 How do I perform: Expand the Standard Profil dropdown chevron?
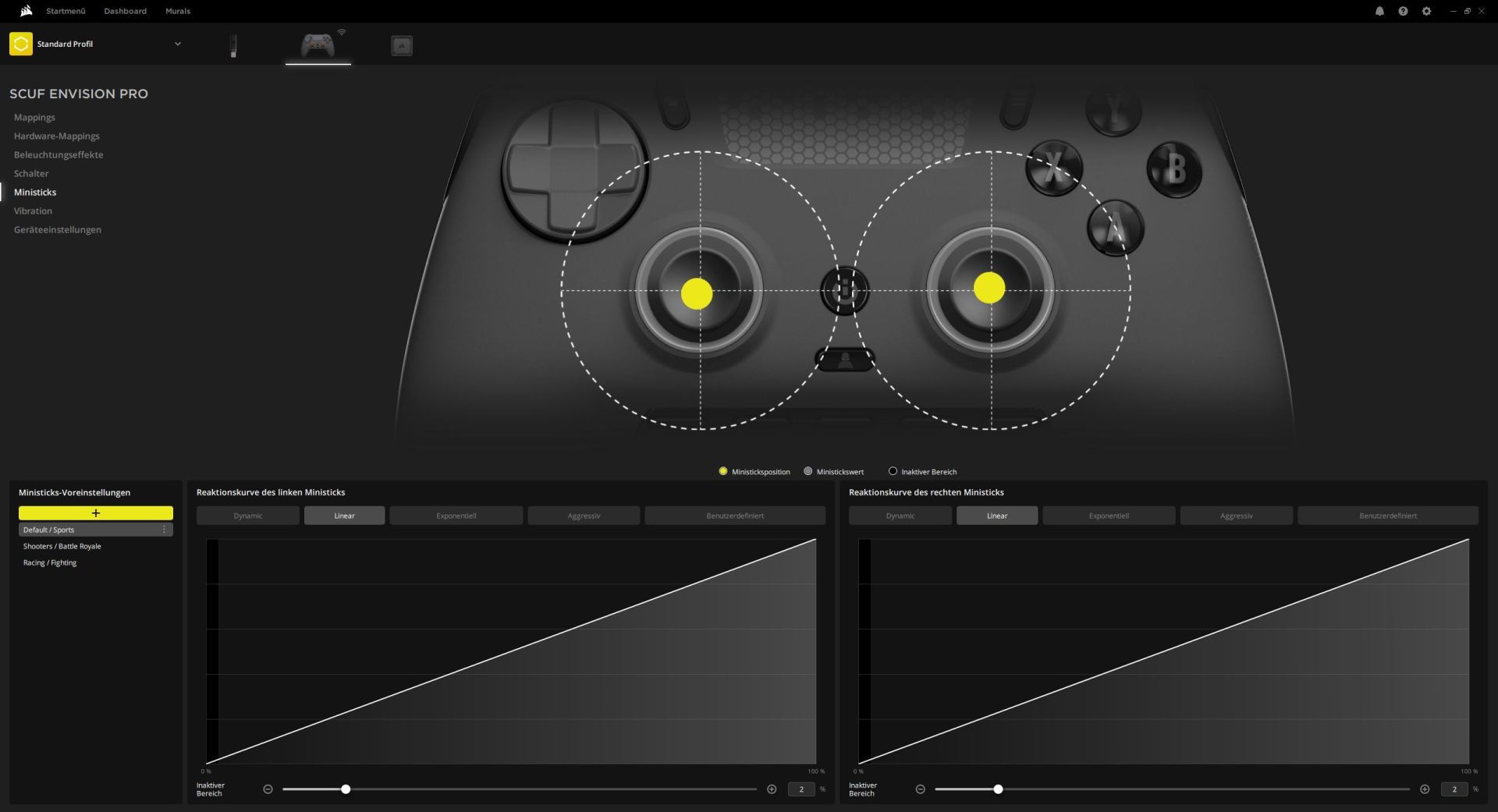pyautogui.click(x=178, y=44)
